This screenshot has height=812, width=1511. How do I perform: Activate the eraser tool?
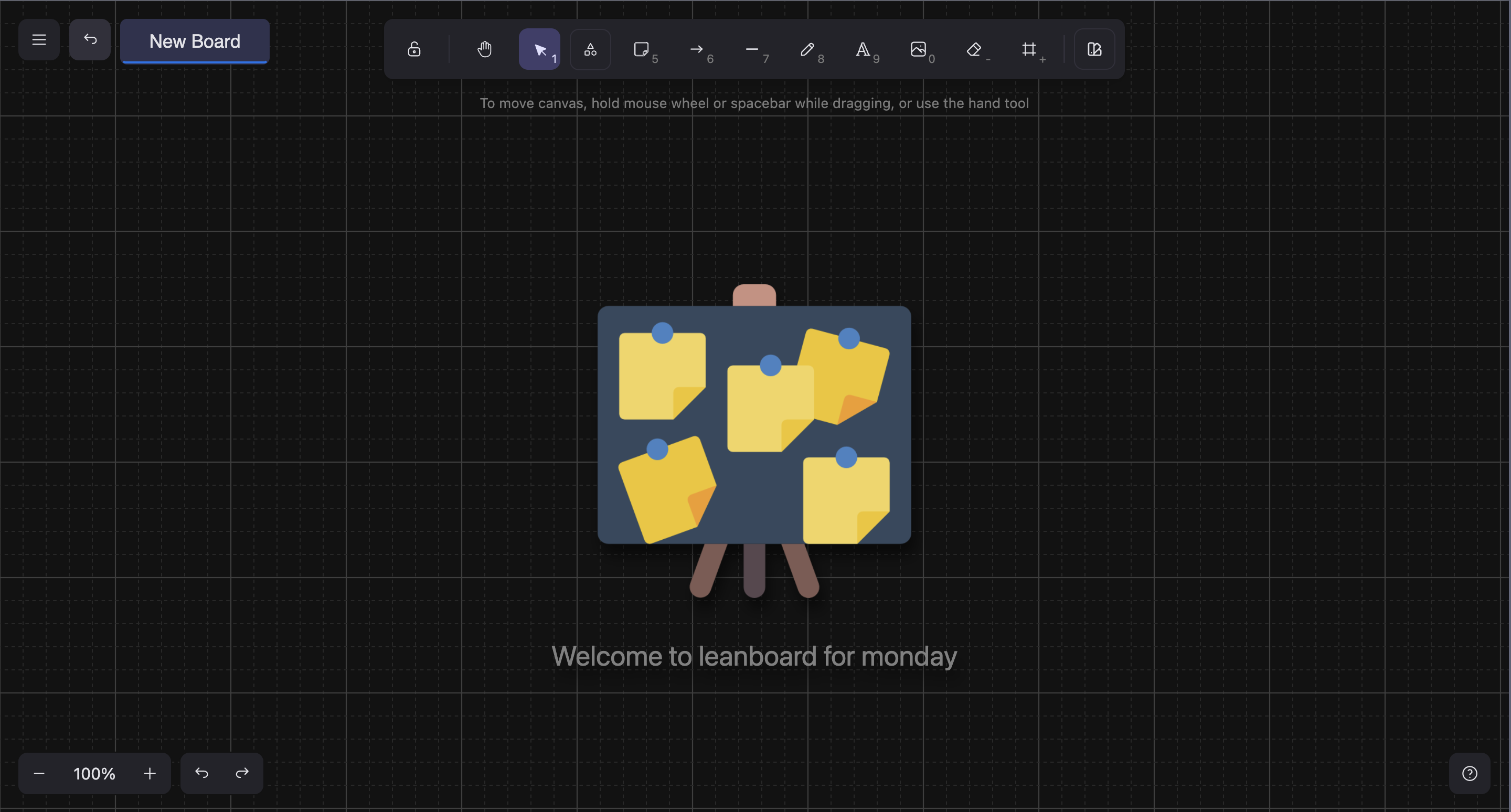[974, 49]
